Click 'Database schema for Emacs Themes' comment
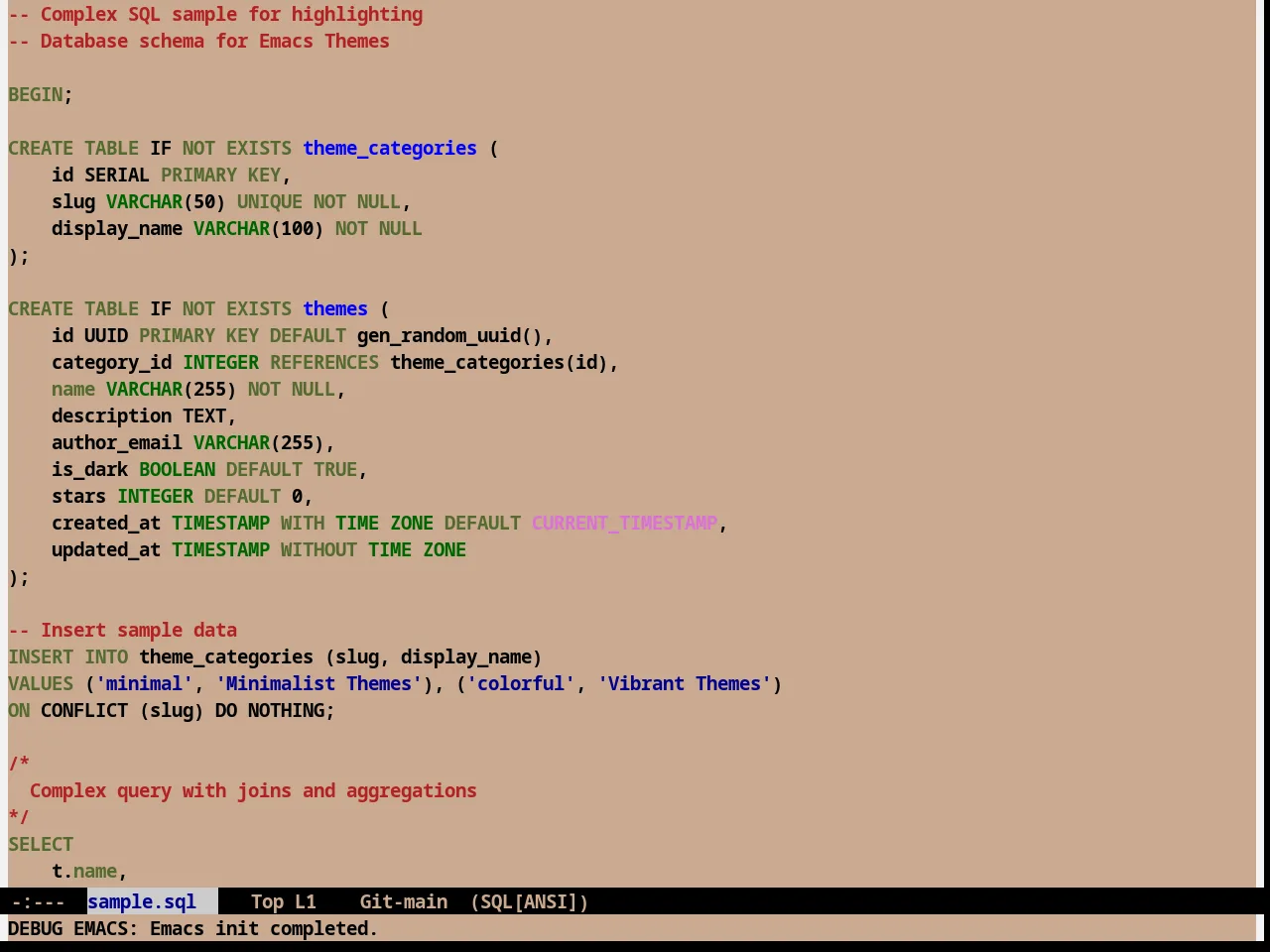The height and width of the screenshot is (952, 1270). coord(198,41)
